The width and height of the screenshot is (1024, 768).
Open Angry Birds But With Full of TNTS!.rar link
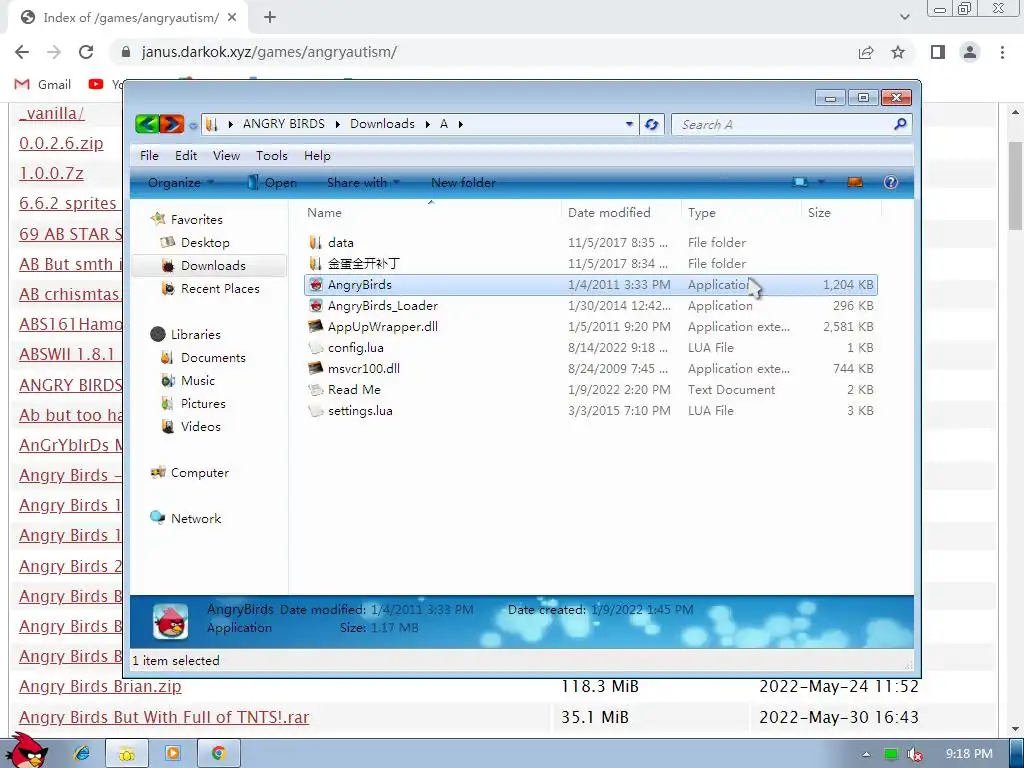[x=164, y=717]
